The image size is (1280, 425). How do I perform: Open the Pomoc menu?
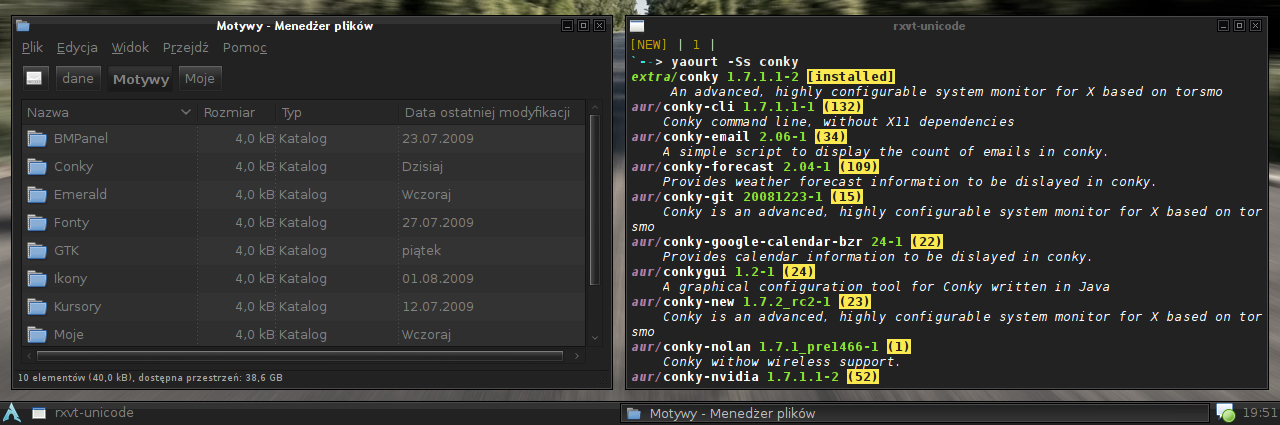point(245,47)
